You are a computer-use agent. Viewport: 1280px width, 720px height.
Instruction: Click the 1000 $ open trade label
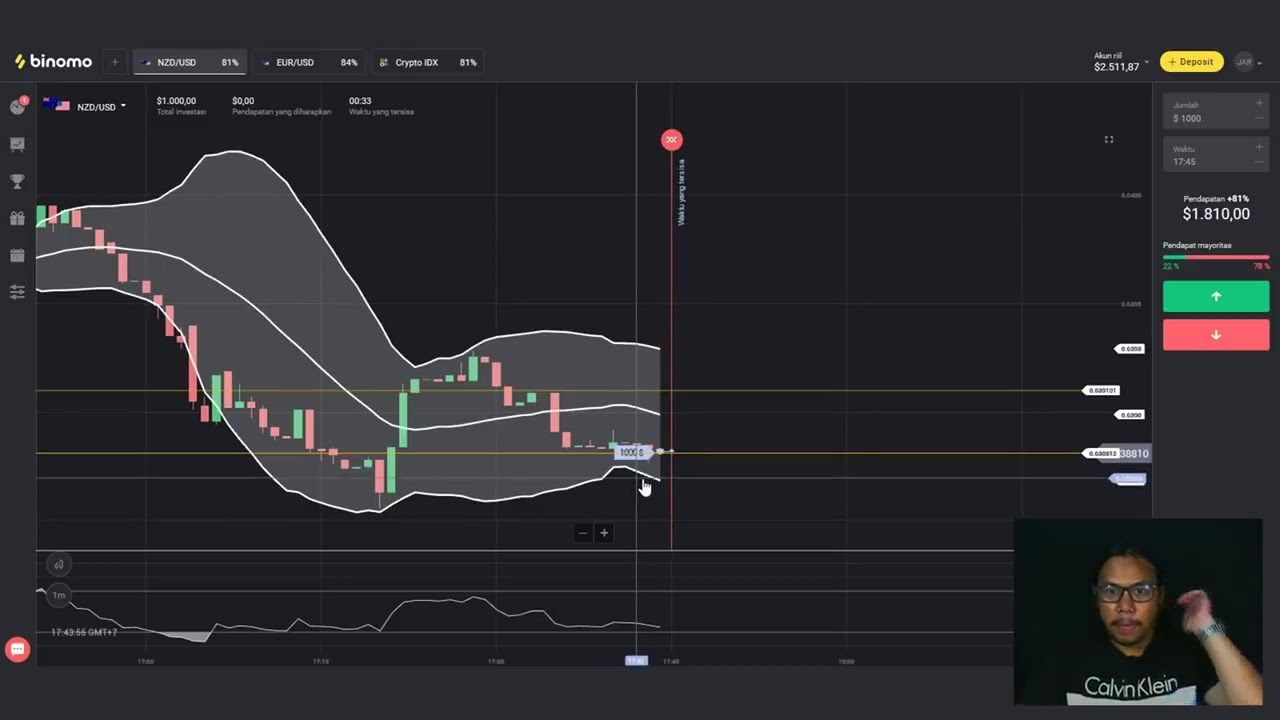pyautogui.click(x=631, y=452)
